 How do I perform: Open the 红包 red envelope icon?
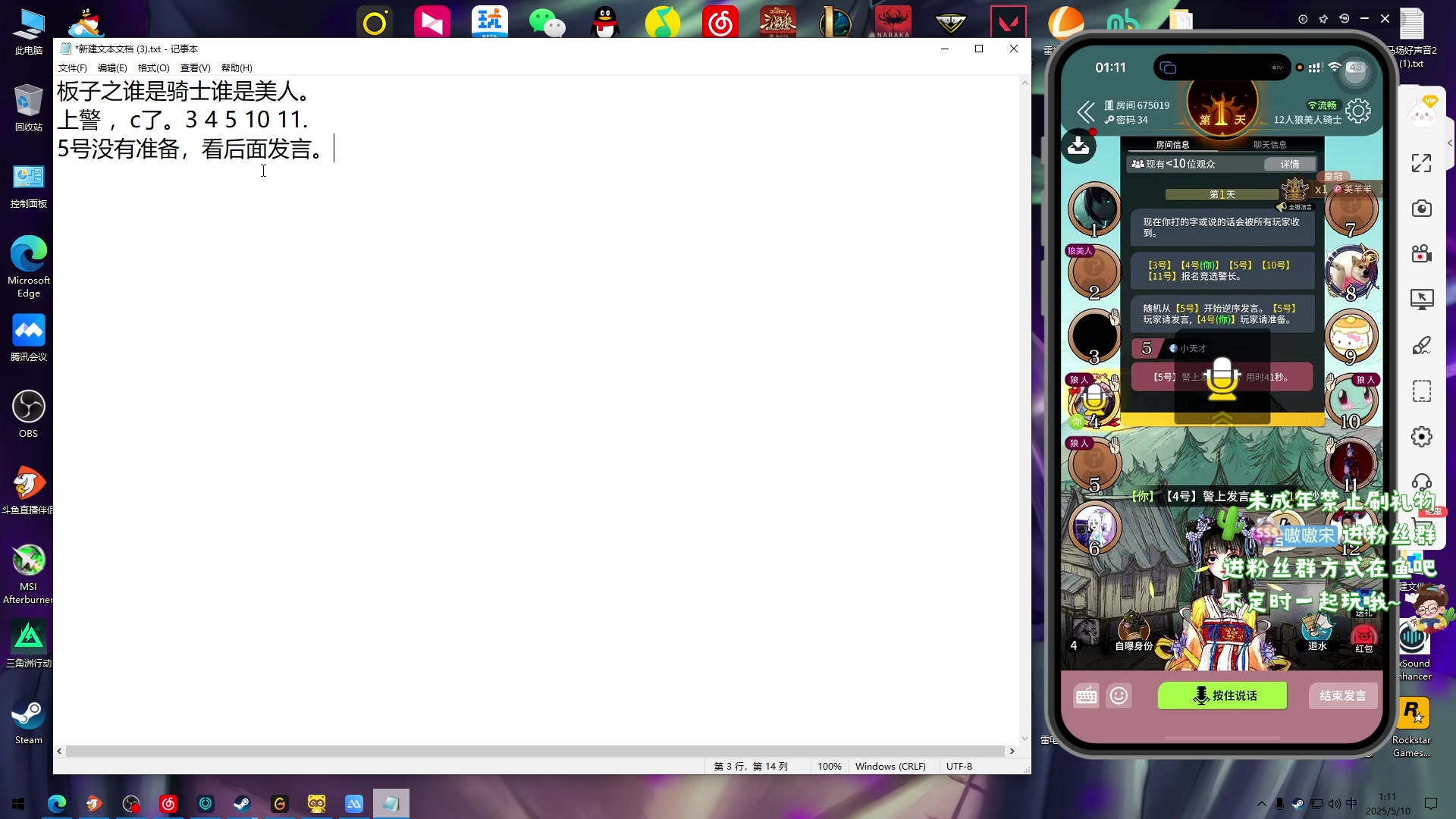pos(1364,637)
